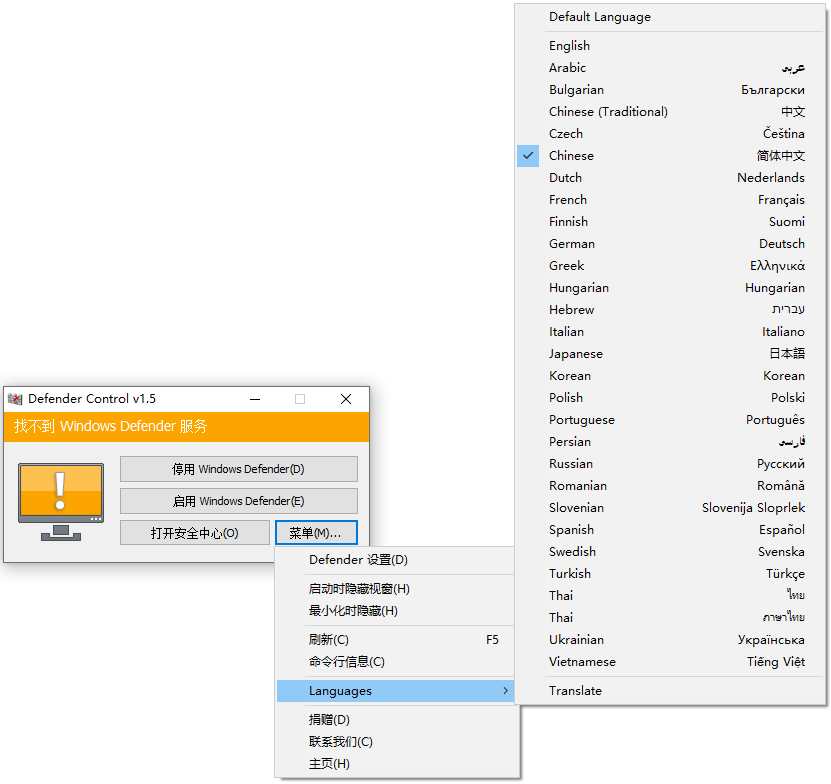The image size is (831, 784).
Task: Switch language to Dutch
Action: click(670, 178)
